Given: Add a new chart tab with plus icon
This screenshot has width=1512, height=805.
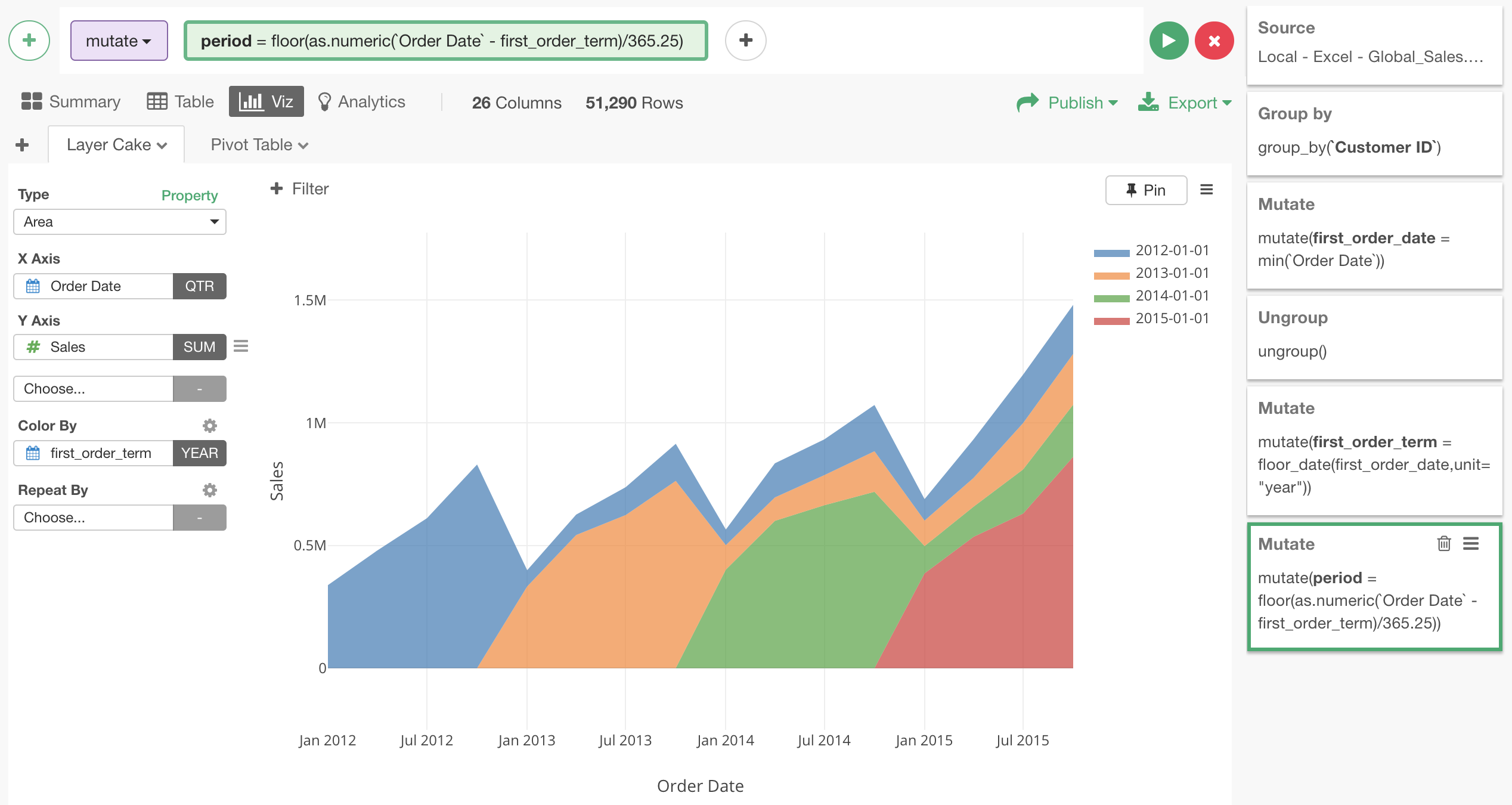Looking at the screenshot, I should click(23, 145).
